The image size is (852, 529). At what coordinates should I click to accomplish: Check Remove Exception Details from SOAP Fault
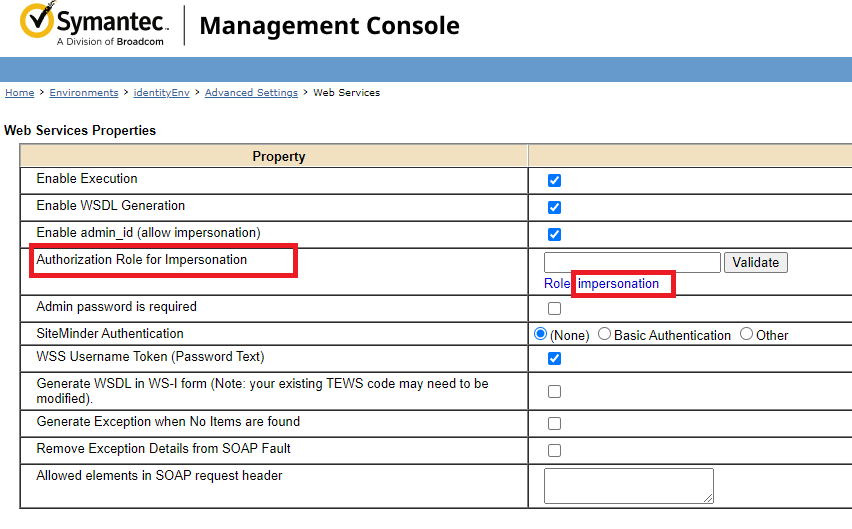coord(554,451)
